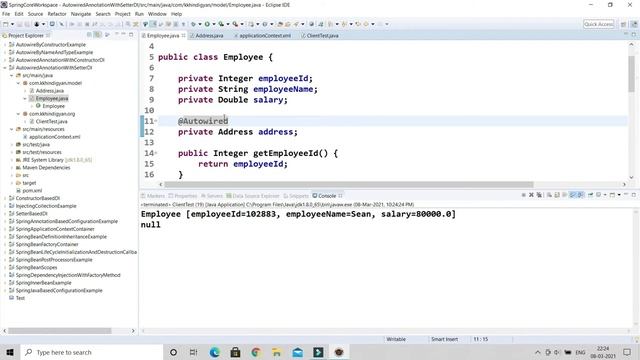Screen dimensions: 640x360
Task: Collapse the com.kkhindigyan.org package node
Action: pos(18,114)
